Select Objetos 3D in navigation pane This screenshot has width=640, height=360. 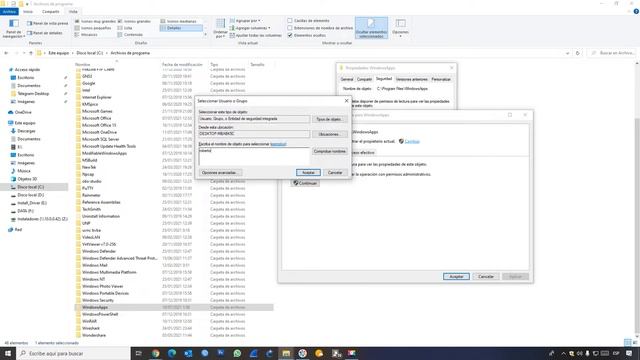coord(27,179)
